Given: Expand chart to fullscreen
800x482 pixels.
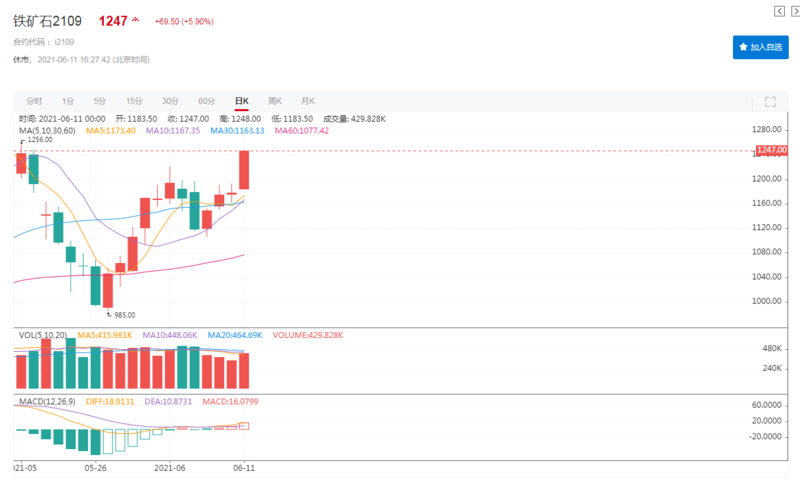Looking at the screenshot, I should pos(770,101).
